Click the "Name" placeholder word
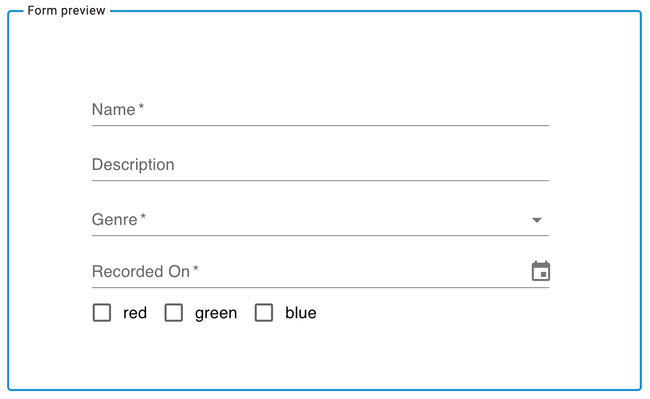 (114, 109)
